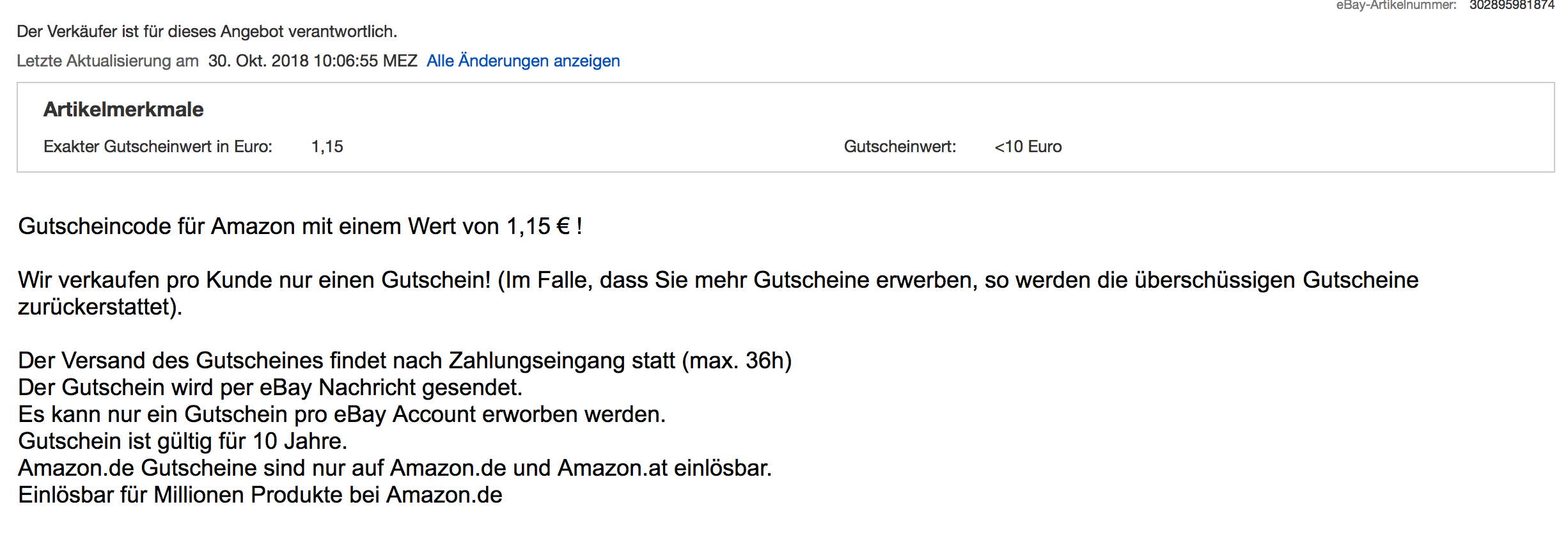Screen dimensions: 1568x555
Task: Click the Gutschein ist gültig für 10 Jahre line
Action: 182,441
